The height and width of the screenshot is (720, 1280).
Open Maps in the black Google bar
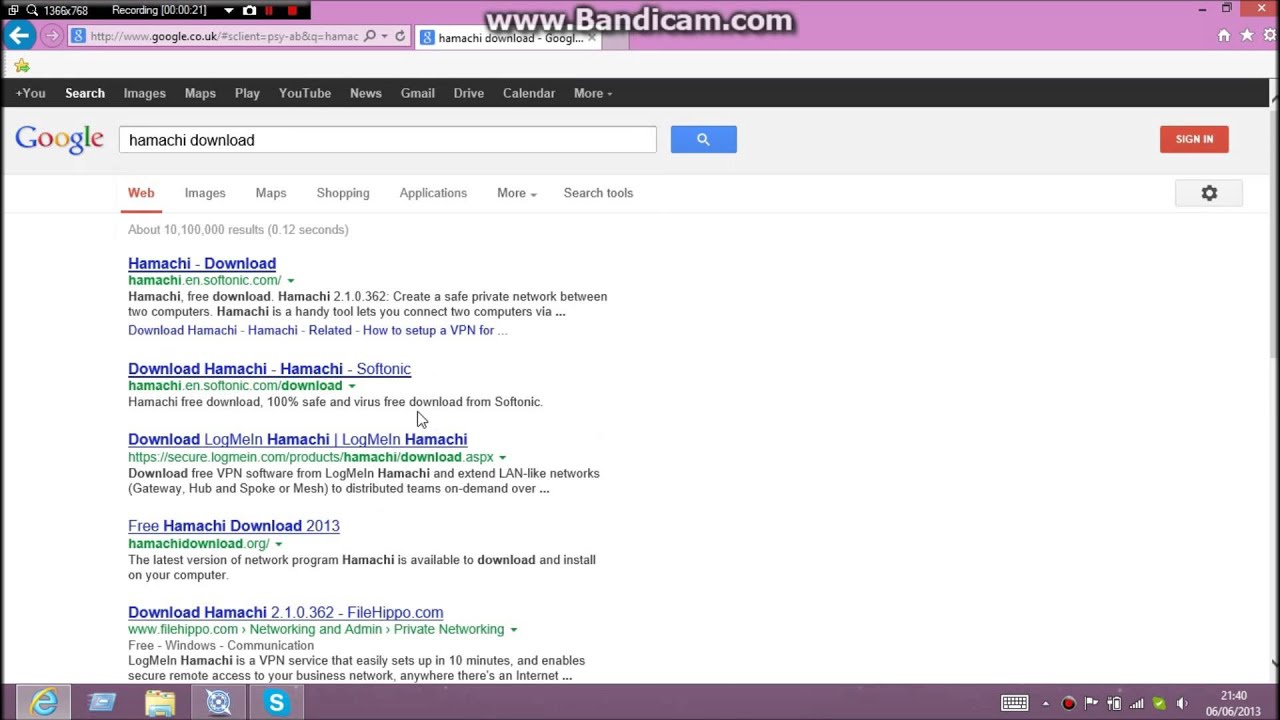tap(200, 93)
